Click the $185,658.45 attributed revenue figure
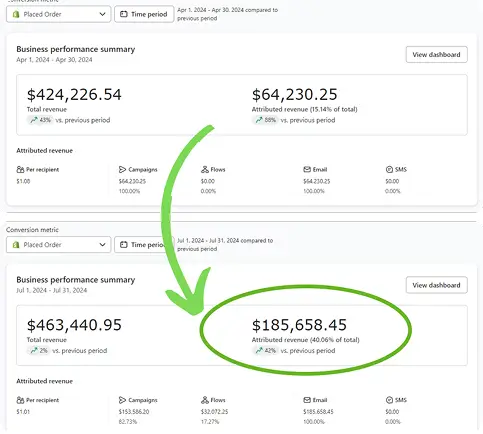 tap(299, 325)
